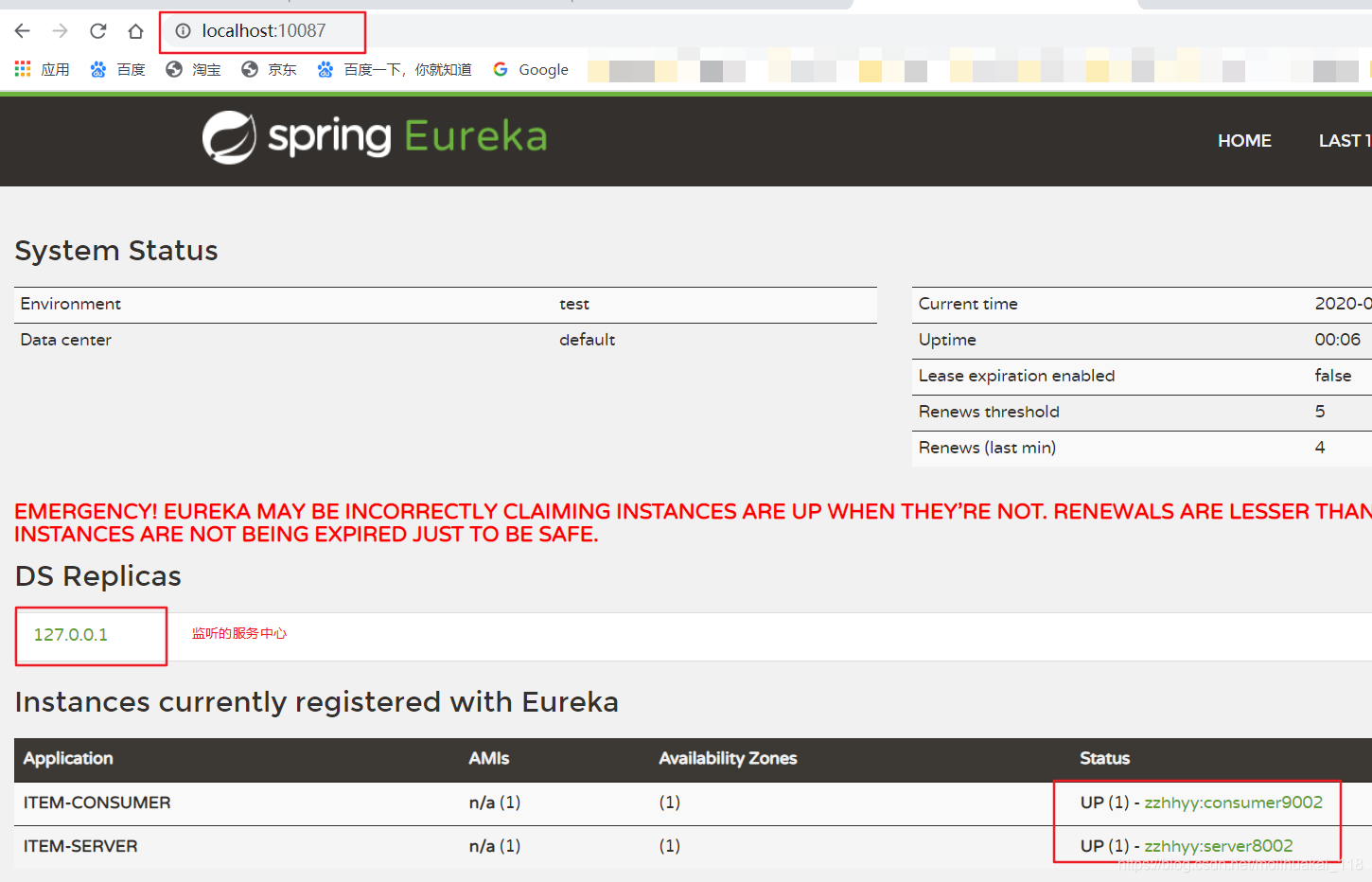Image resolution: width=1372 pixels, height=882 pixels.
Task: Open the 百度 bookmark
Action: [x=118, y=69]
